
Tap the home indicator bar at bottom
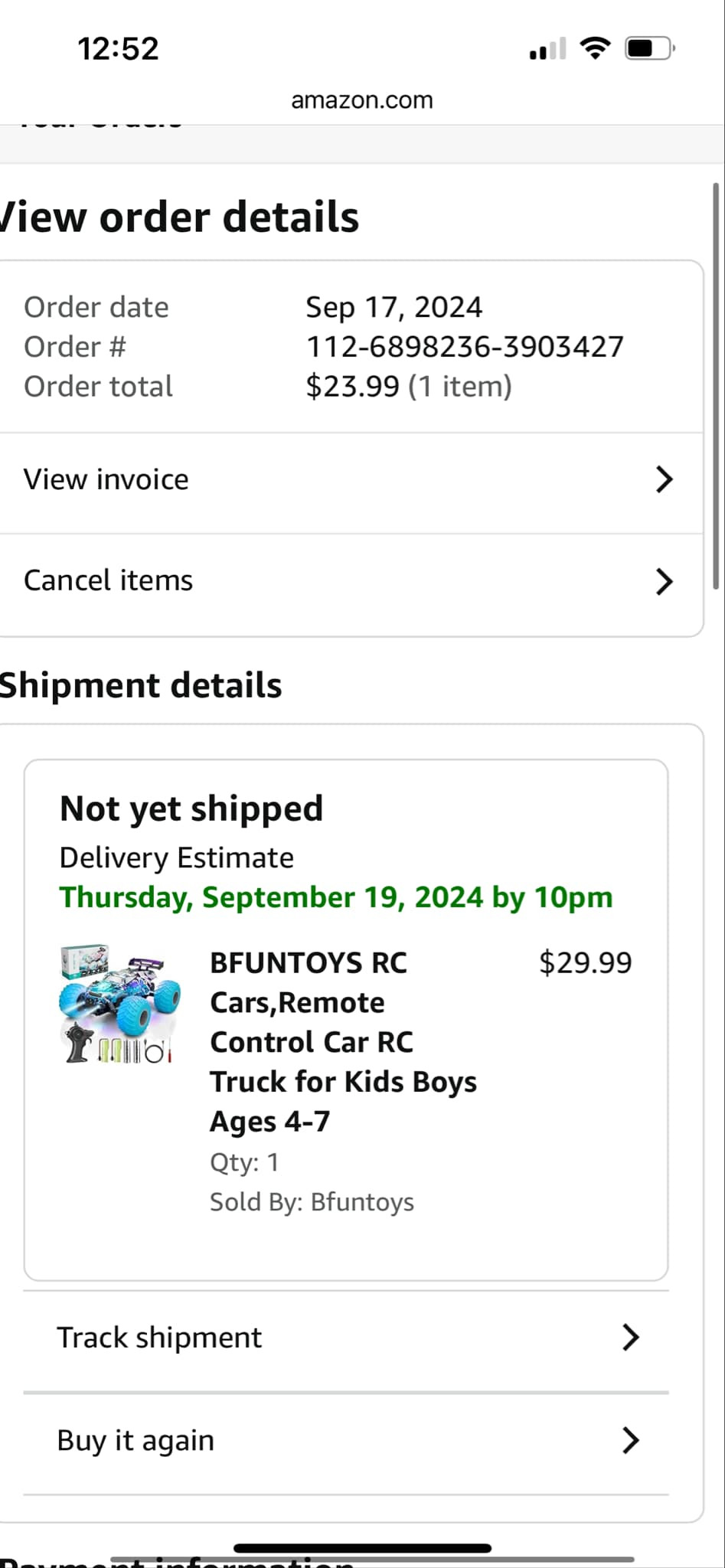[x=362, y=1548]
